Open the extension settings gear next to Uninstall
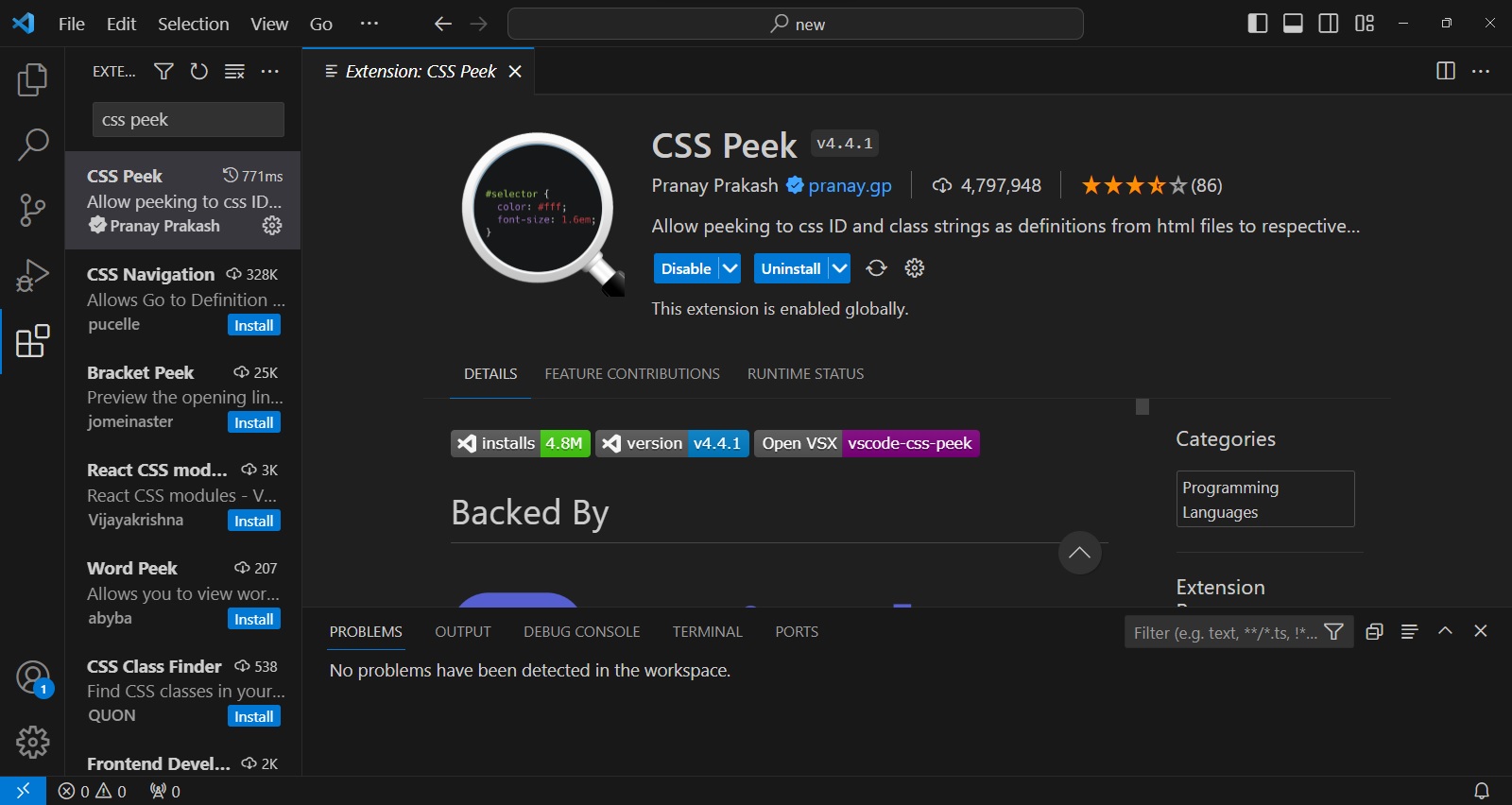The height and width of the screenshot is (805, 1512). pyautogui.click(x=915, y=268)
